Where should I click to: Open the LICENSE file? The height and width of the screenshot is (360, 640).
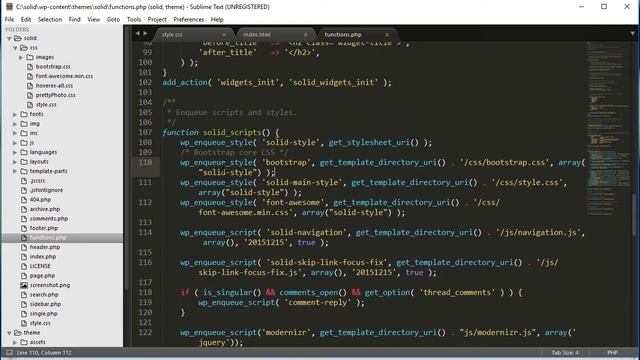coord(40,266)
